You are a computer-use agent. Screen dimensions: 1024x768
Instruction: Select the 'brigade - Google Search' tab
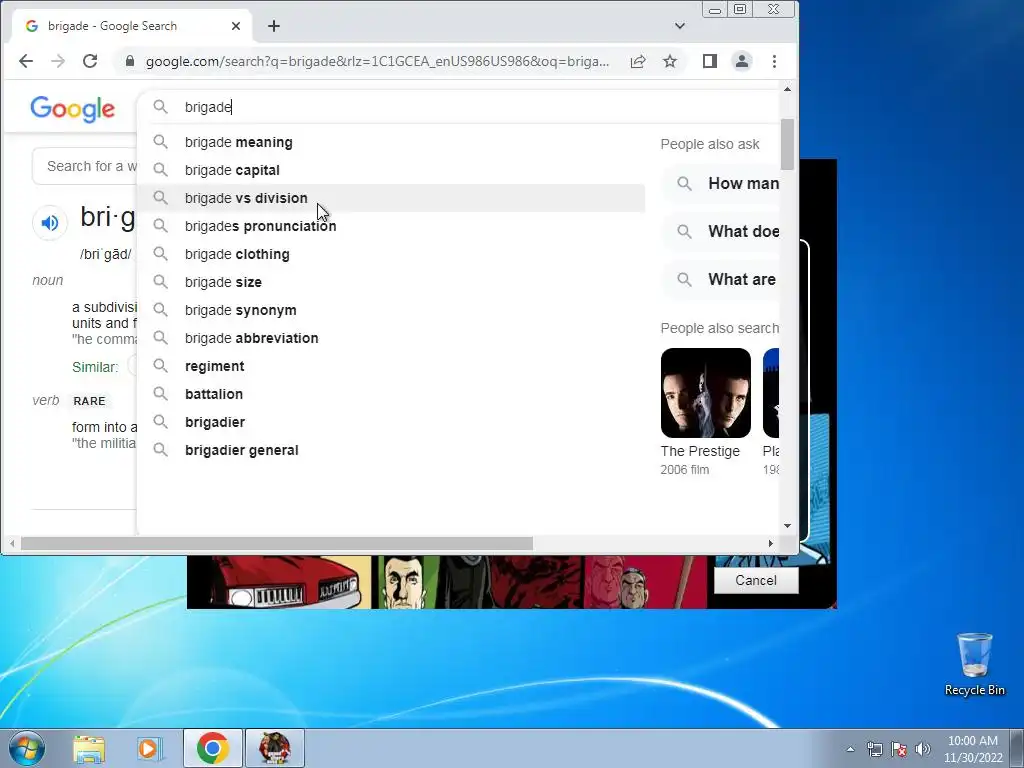(x=131, y=26)
